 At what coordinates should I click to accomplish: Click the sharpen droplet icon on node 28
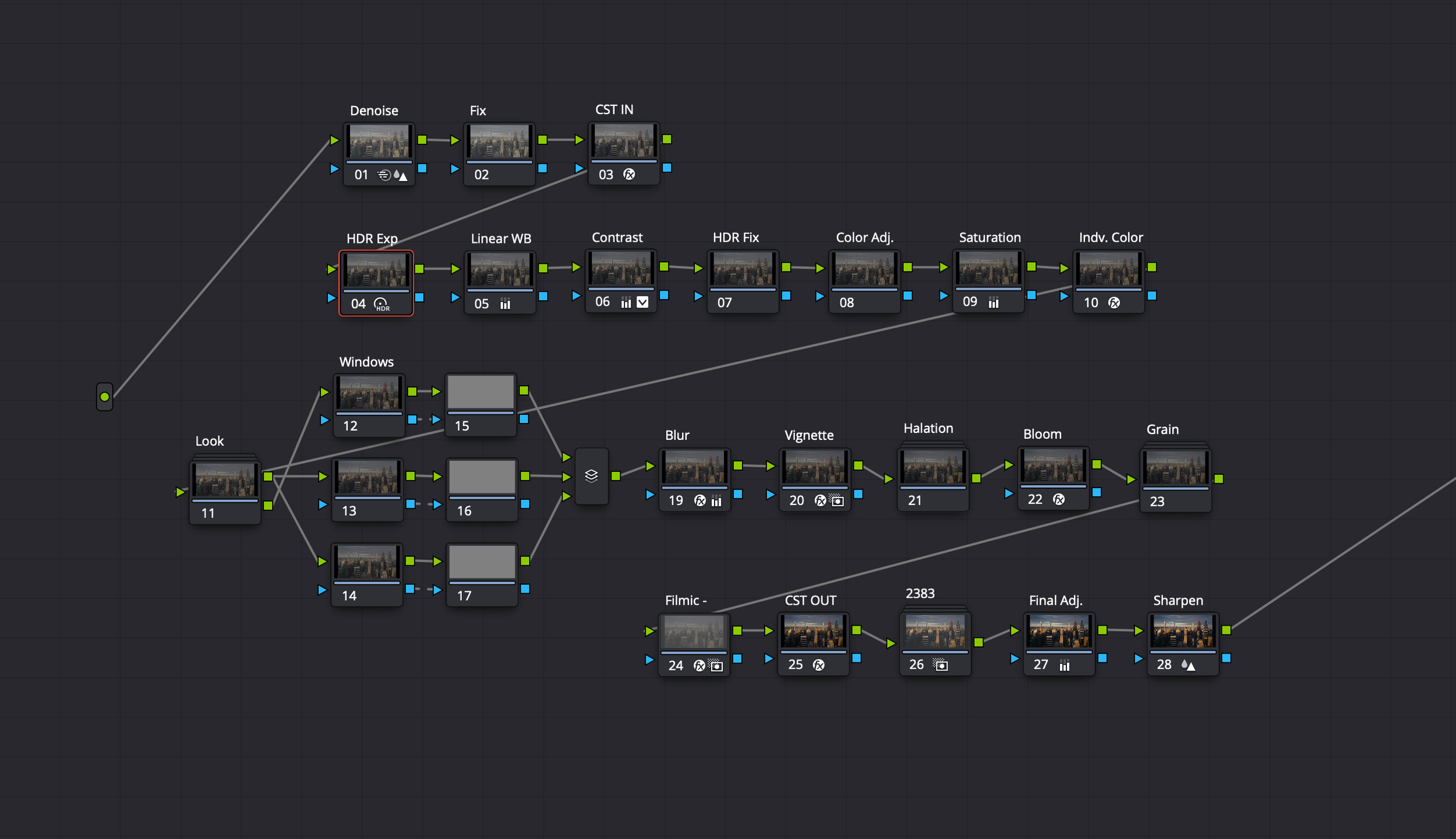[x=1184, y=665]
